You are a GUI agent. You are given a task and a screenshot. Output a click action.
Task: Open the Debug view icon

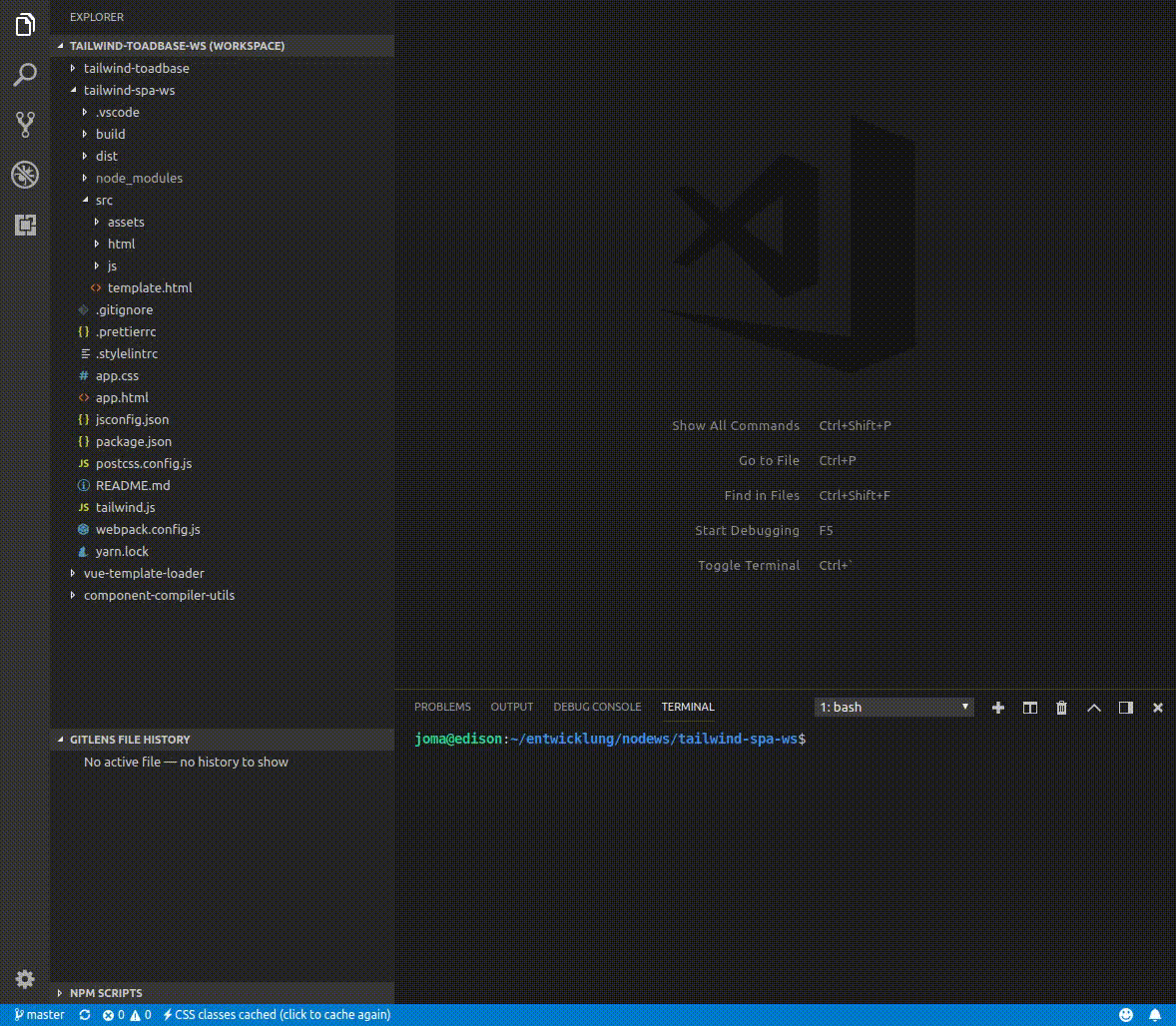click(25, 175)
